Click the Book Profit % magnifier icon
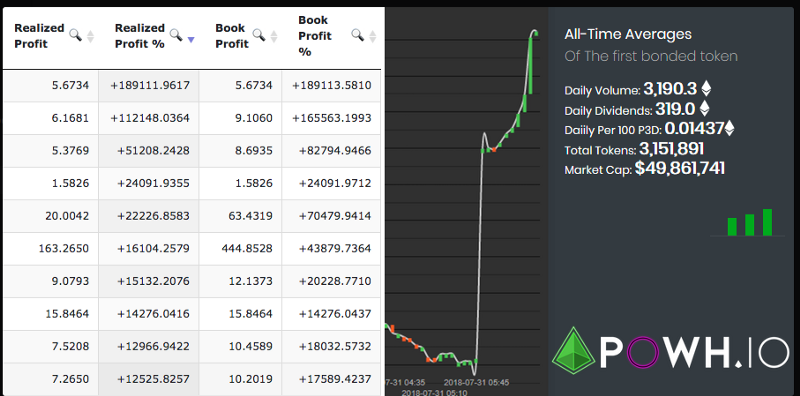The height and width of the screenshot is (396, 800). point(358,35)
